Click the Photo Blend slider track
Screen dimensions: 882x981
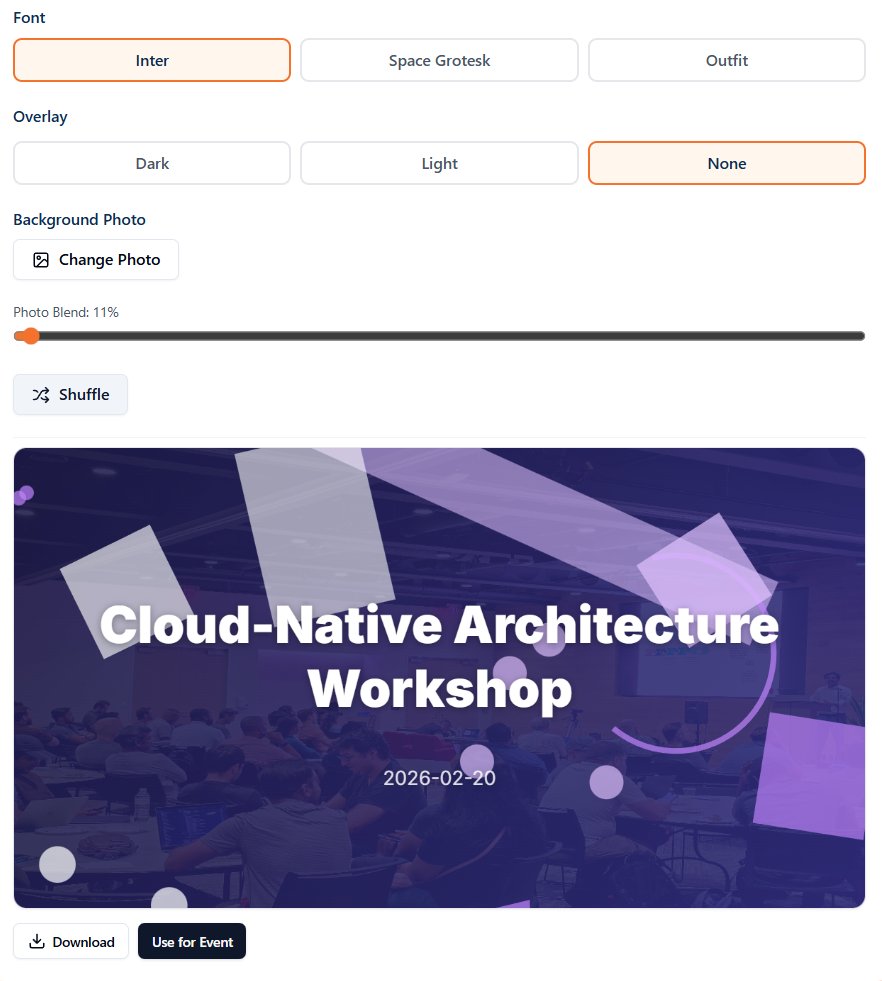click(x=439, y=337)
